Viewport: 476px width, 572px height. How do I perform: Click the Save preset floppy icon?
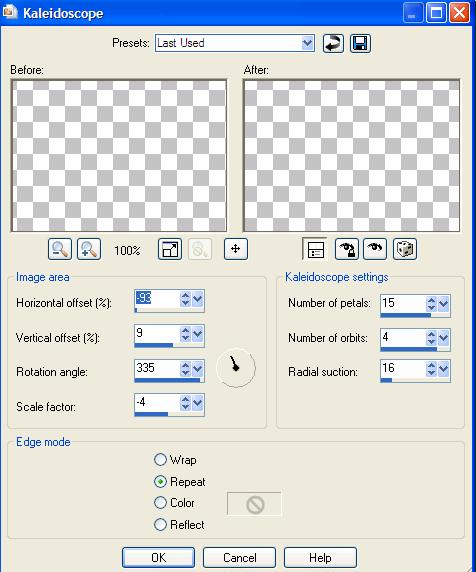click(x=360, y=43)
